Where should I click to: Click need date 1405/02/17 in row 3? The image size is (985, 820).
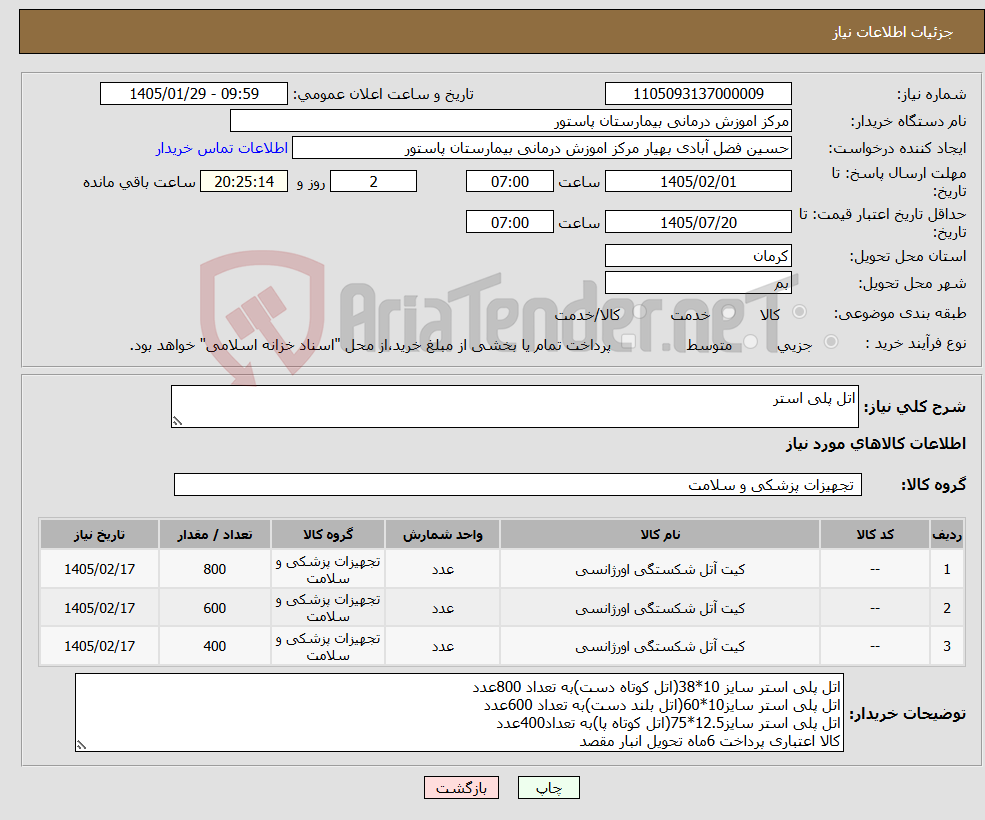coord(99,646)
